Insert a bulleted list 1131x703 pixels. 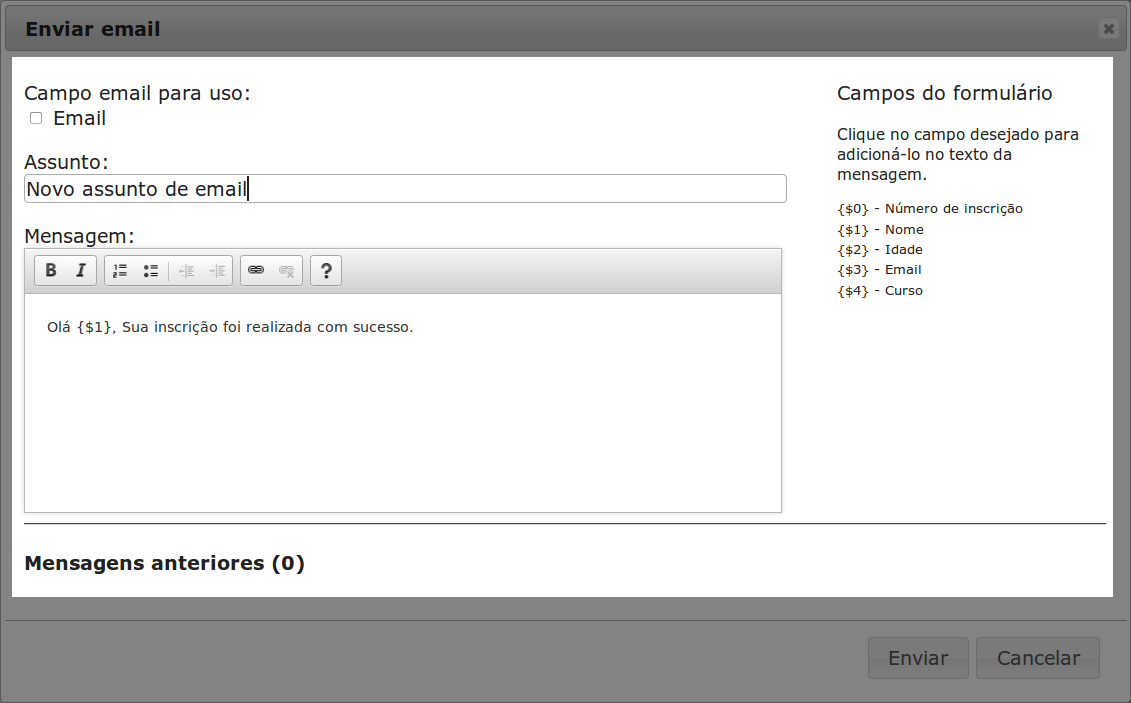click(151, 271)
